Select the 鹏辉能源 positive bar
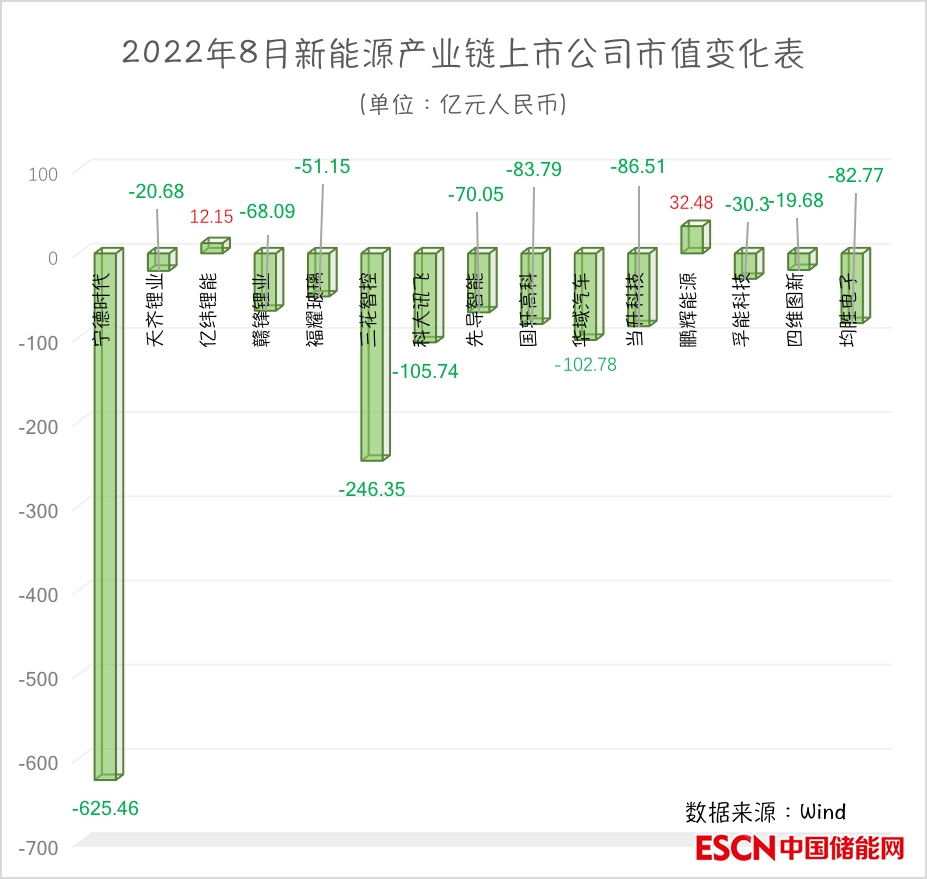 pyautogui.click(x=695, y=239)
